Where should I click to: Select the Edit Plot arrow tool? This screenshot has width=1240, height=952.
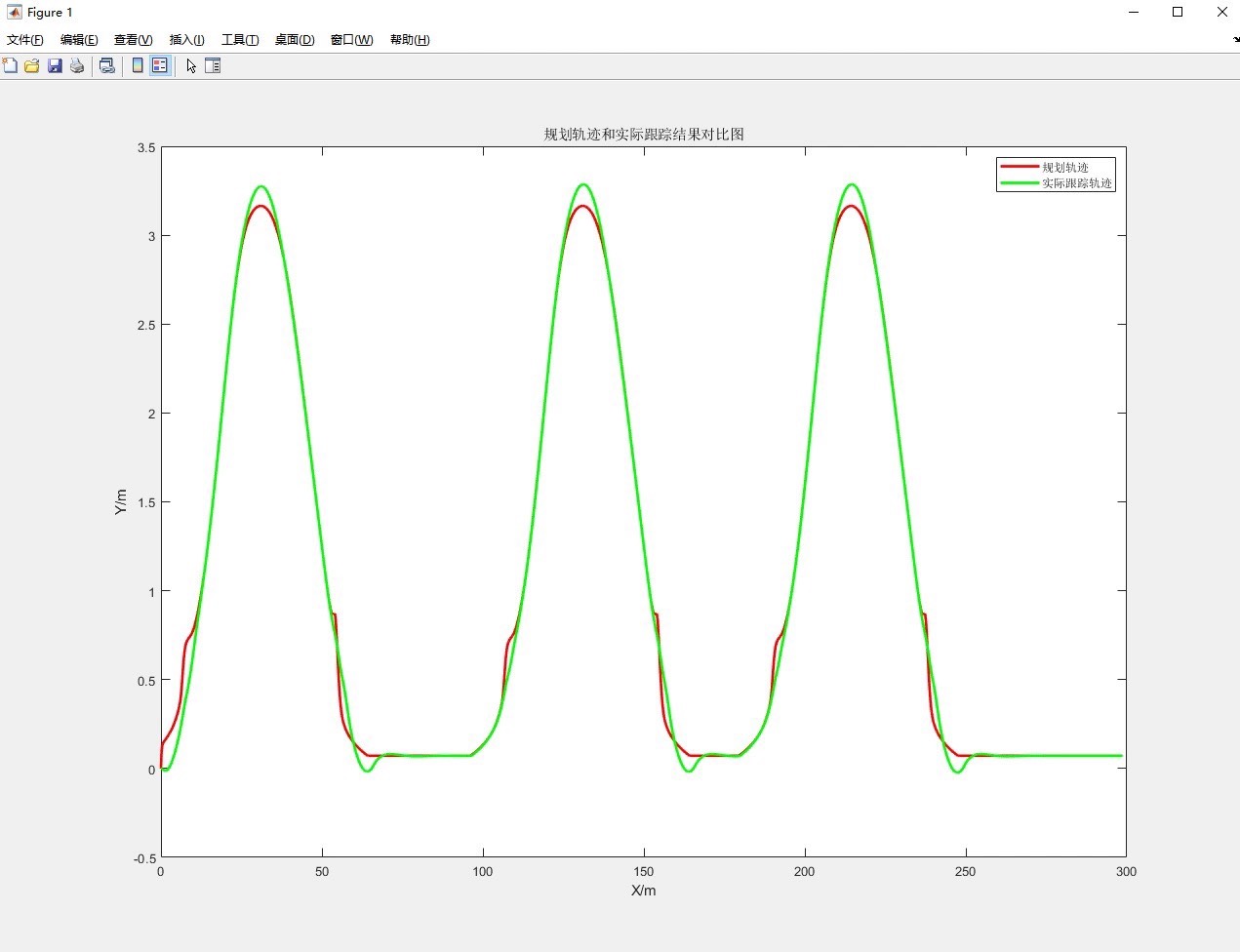[191, 65]
